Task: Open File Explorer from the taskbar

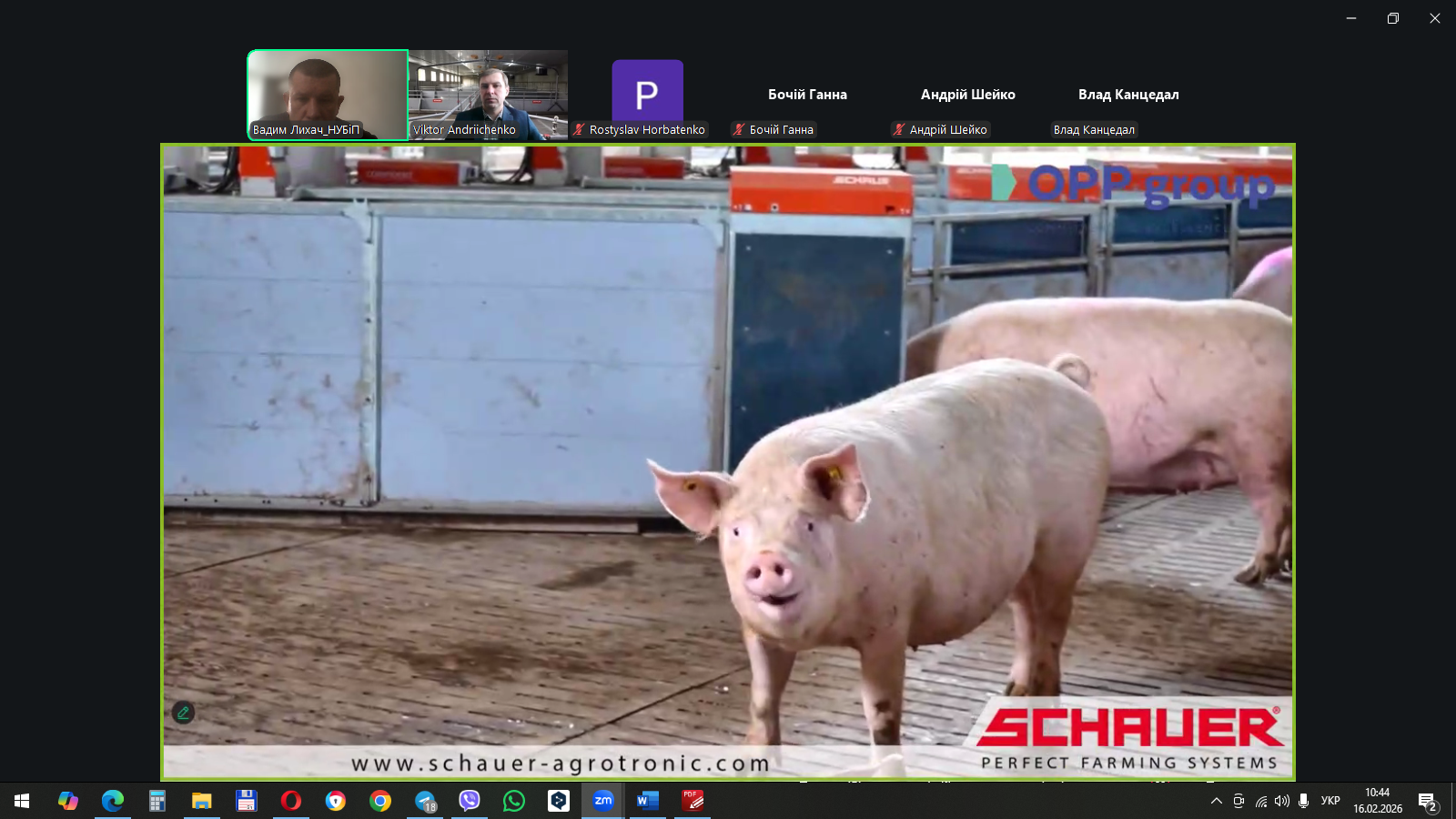Action: coord(201,801)
